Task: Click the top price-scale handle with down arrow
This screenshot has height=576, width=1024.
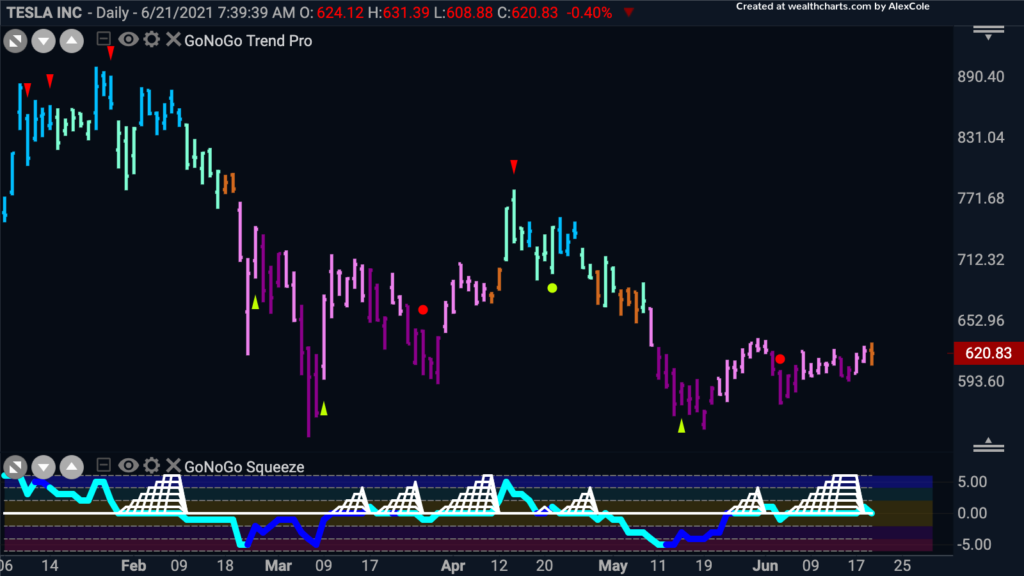Action: point(989,33)
